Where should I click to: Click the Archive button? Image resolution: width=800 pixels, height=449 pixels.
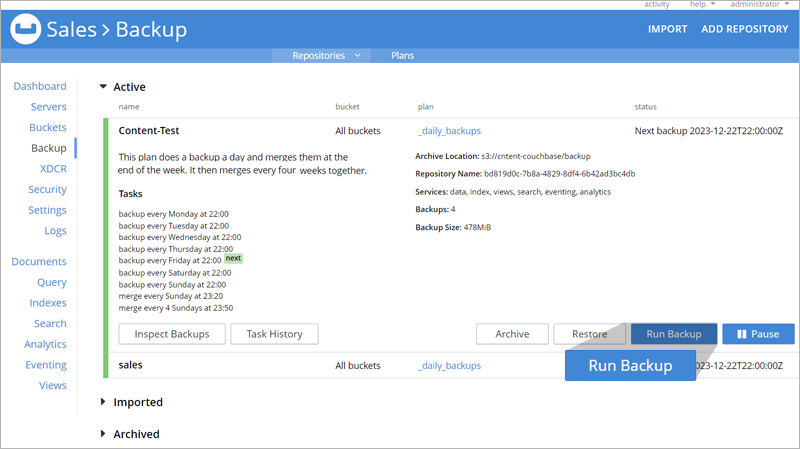[x=512, y=334]
